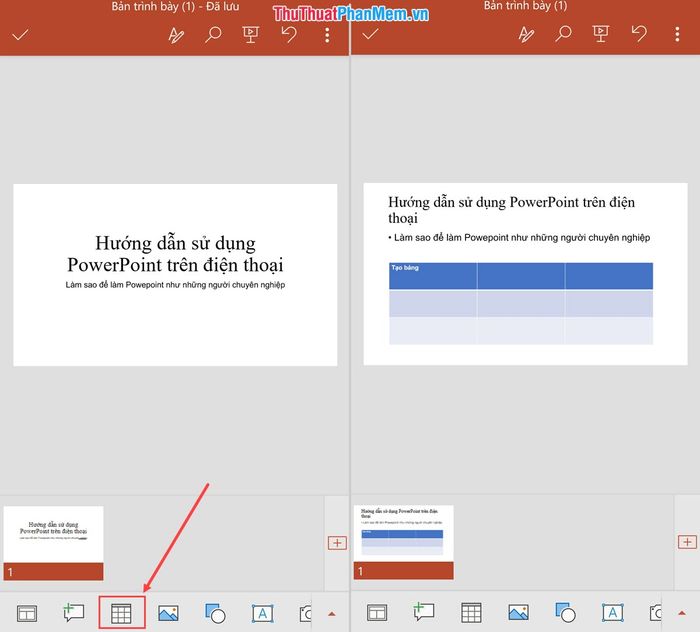This screenshot has width=700, height=632.
Task: Tap the done checkmark in left screen
Action: pos(20,35)
